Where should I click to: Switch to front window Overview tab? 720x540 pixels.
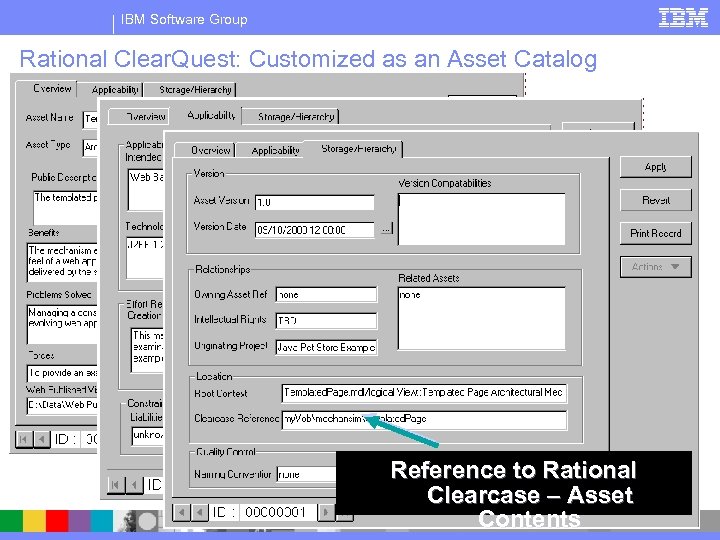tap(205, 150)
